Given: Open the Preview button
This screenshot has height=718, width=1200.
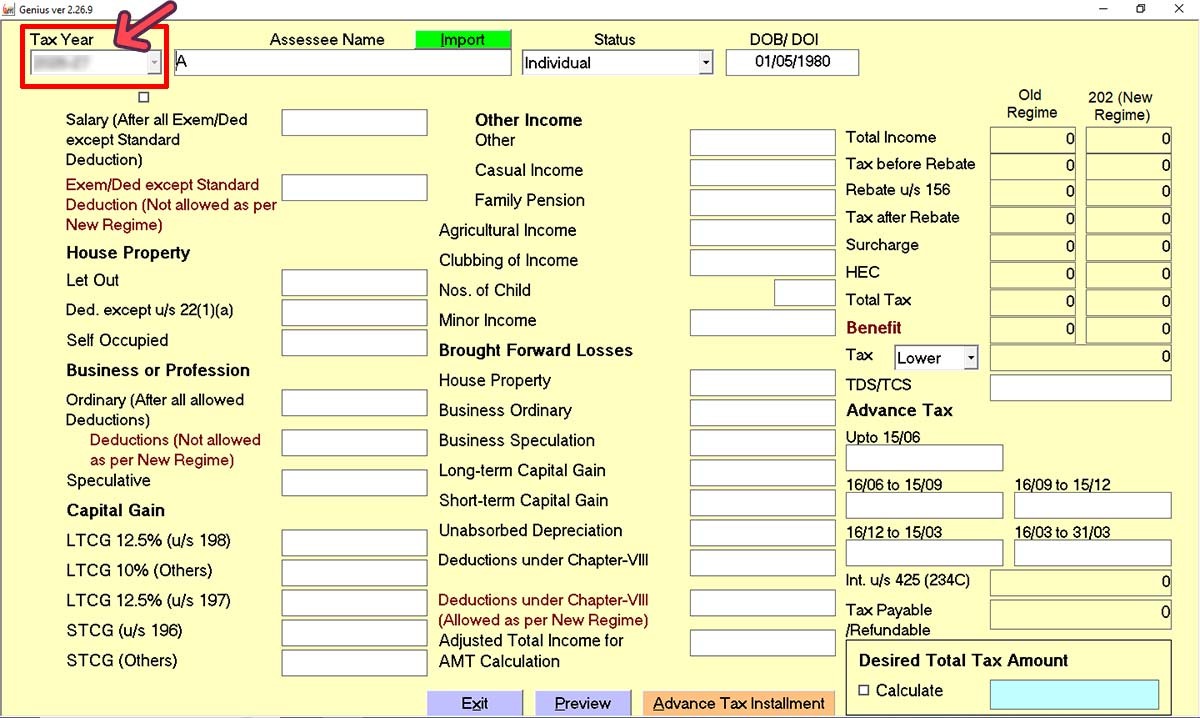Looking at the screenshot, I should pos(583,703).
